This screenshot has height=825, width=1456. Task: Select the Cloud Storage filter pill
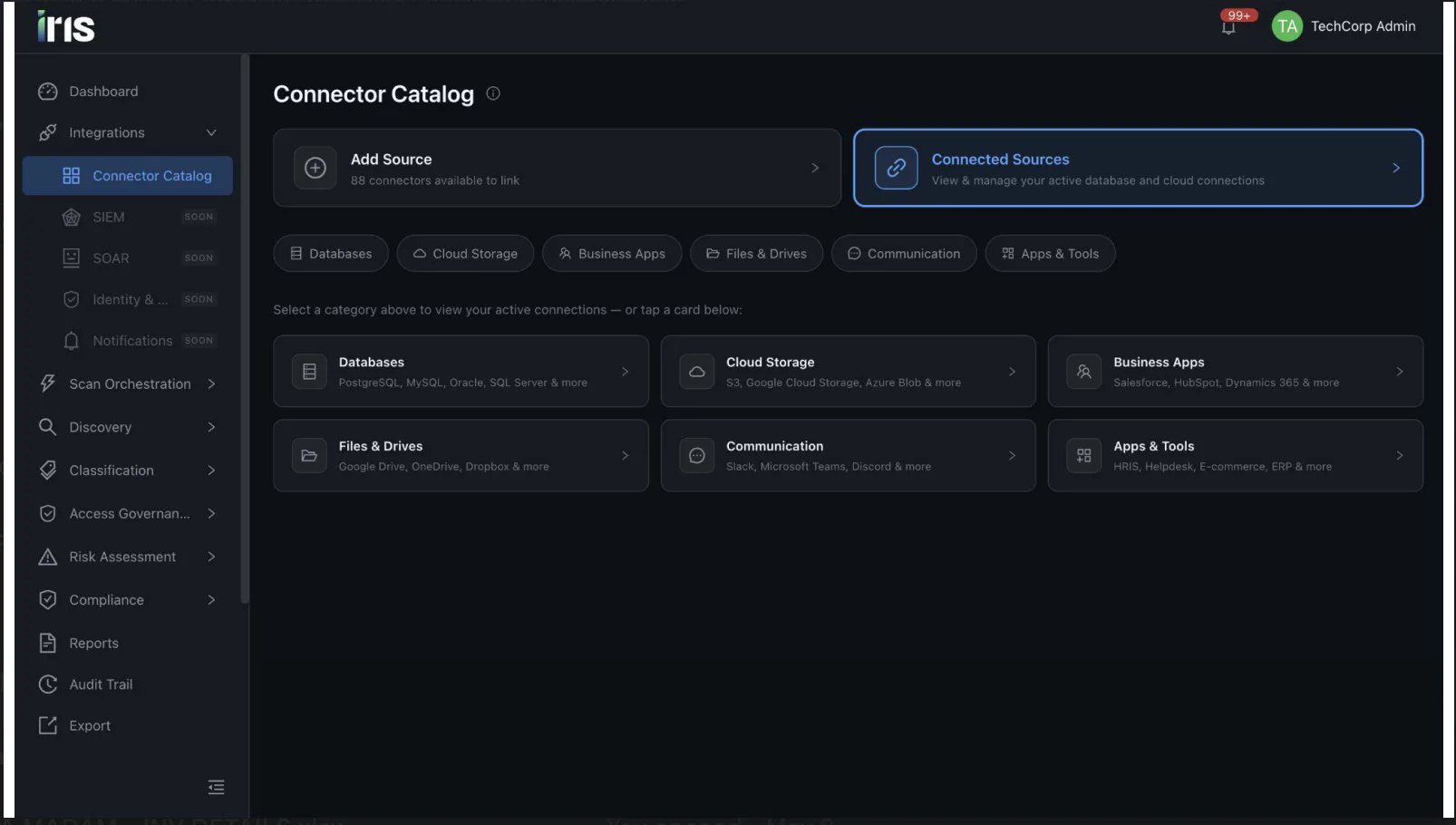pyautogui.click(x=465, y=254)
